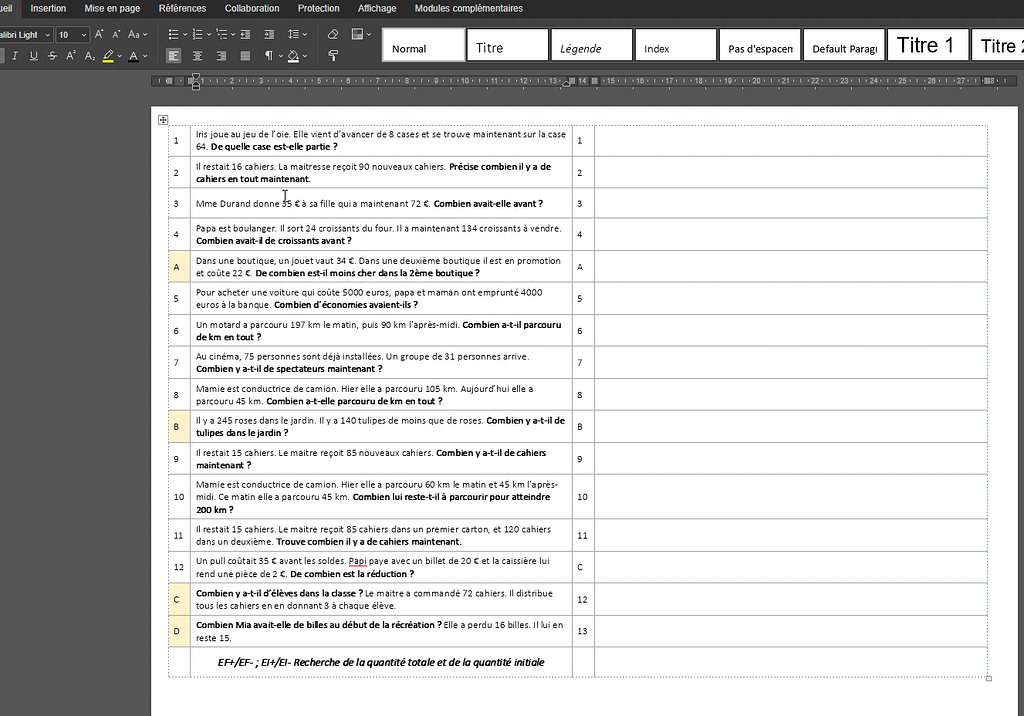Expand the line spacing options dropdown
The width and height of the screenshot is (1024, 716).
(x=304, y=34)
